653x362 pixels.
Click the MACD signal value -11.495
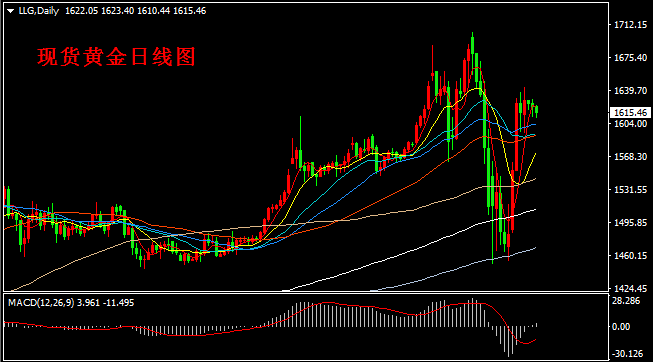point(118,303)
